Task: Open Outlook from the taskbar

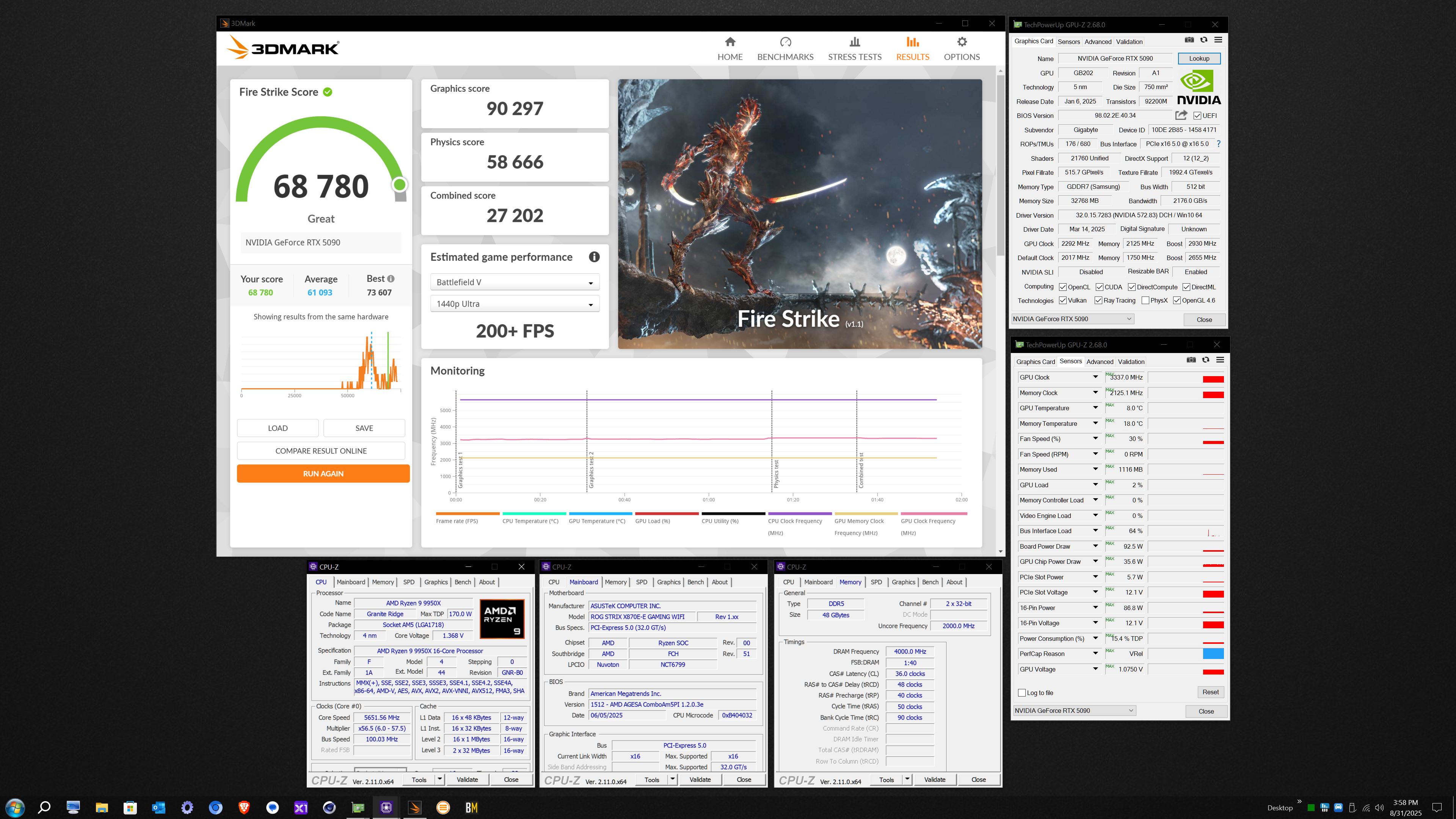Action: pyautogui.click(x=158, y=807)
